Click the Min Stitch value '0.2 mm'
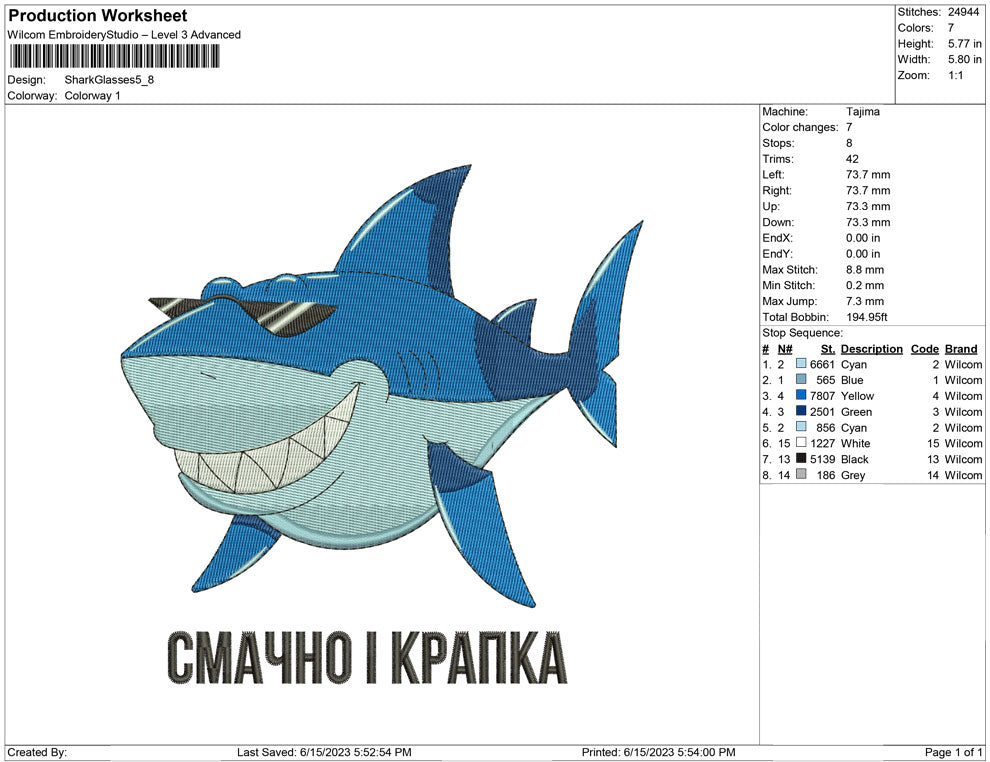 [x=865, y=285]
